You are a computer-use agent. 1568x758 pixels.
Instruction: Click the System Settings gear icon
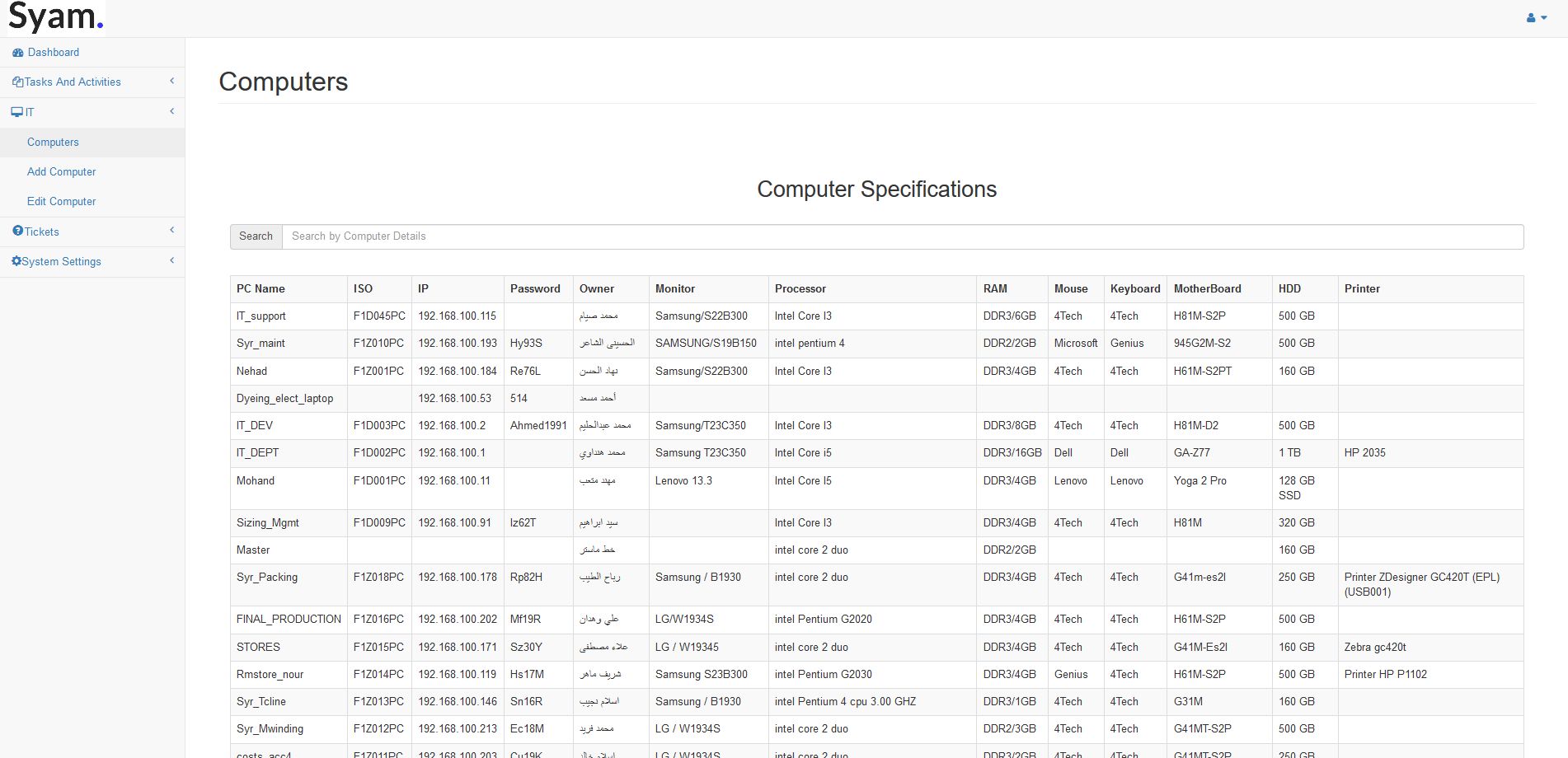tap(16, 261)
